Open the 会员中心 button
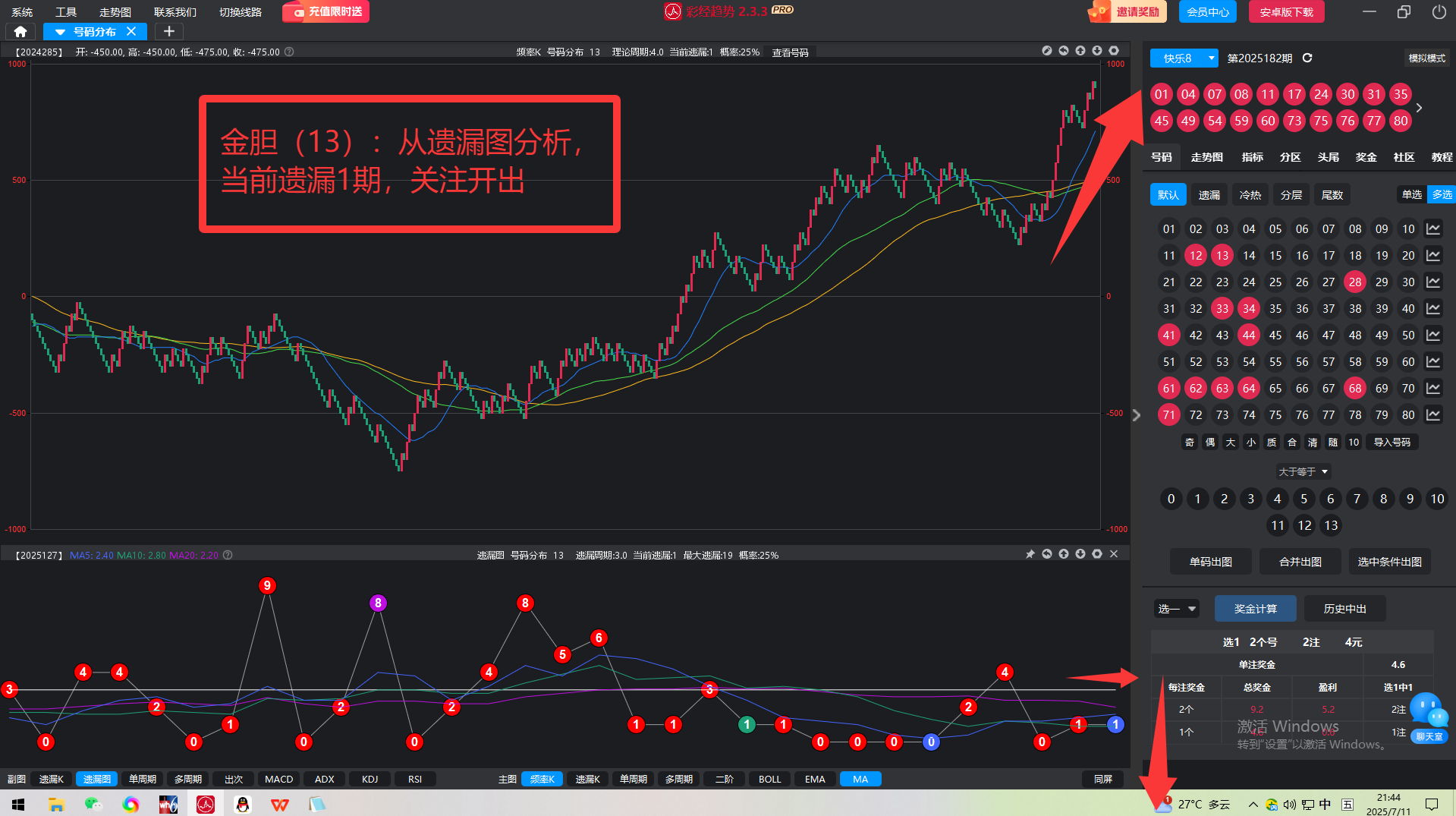Screen dimensions: 1456x816 1208,12
